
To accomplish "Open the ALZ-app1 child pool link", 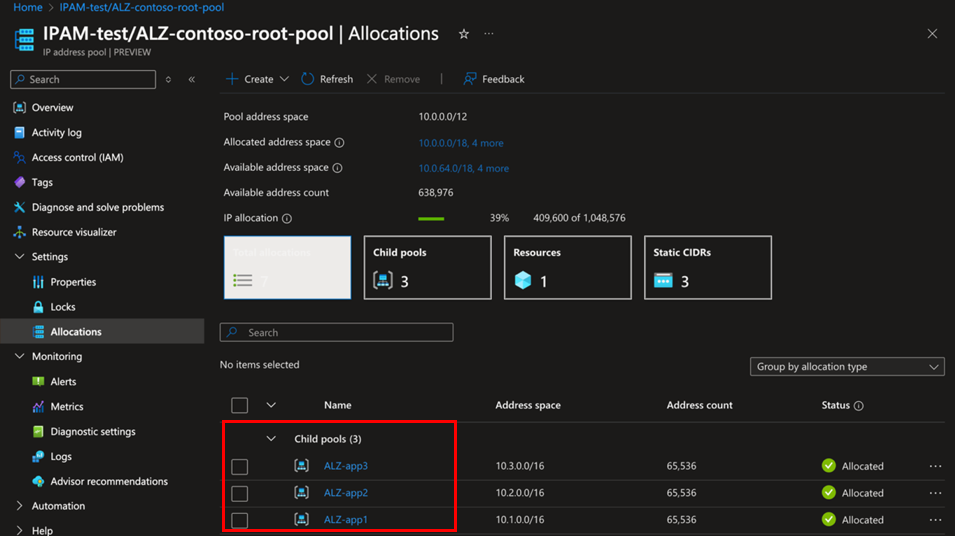I will (346, 520).
